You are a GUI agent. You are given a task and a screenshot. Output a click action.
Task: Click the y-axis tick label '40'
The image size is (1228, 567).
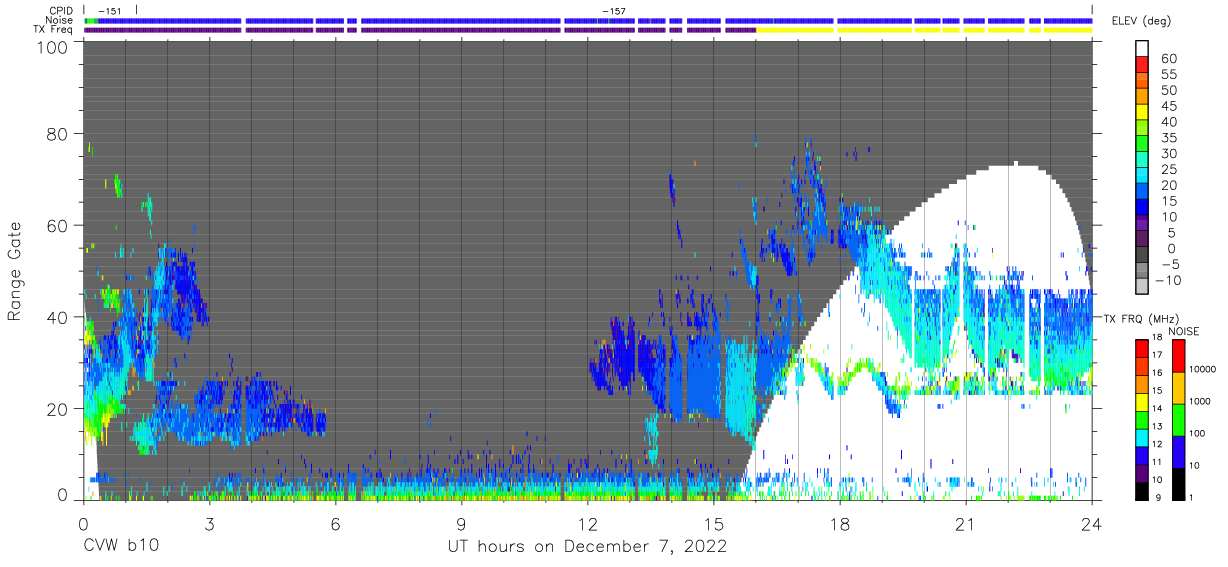pos(57,317)
